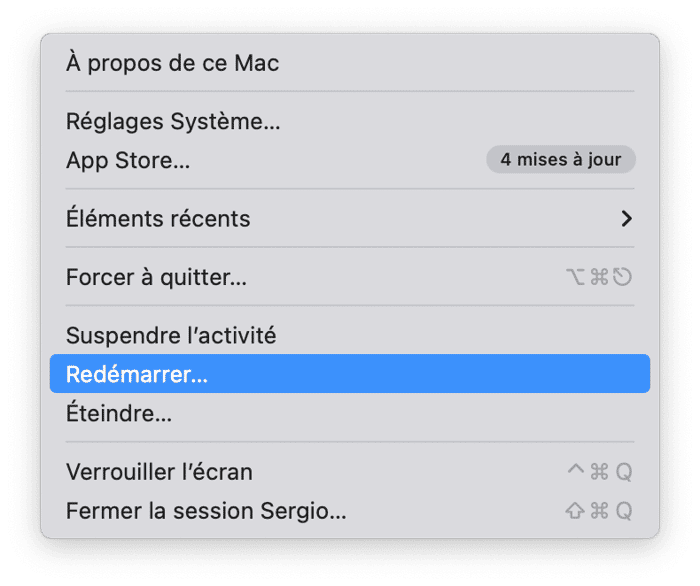
Task: Expand the Éléments récents submenu chevron
Action: coord(627,218)
